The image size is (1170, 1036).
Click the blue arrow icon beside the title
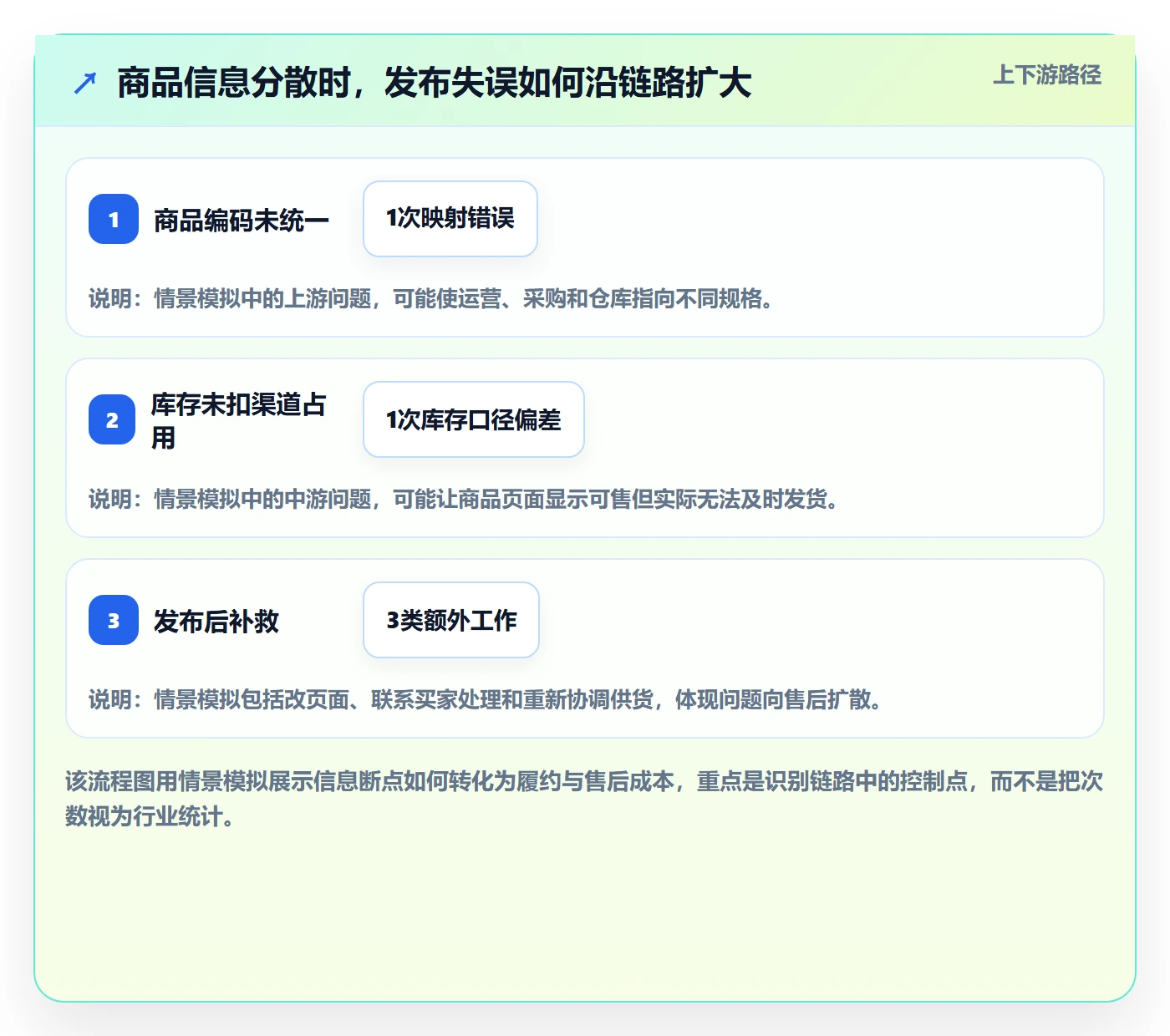pyautogui.click(x=85, y=83)
